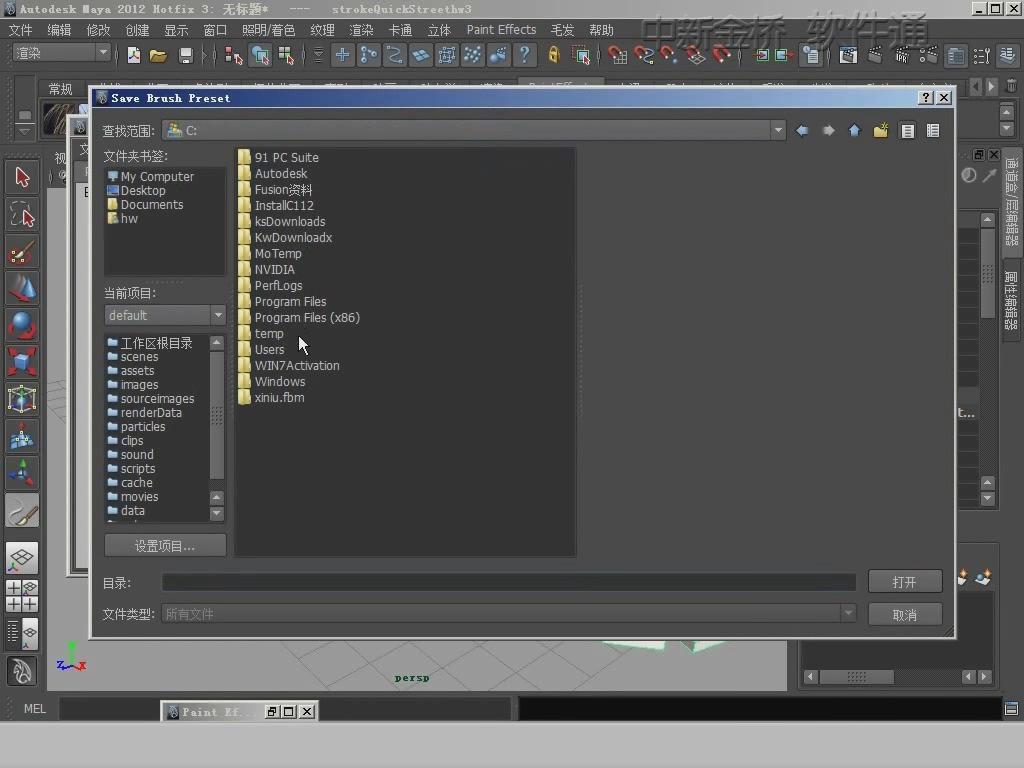The image size is (1024, 768).
Task: Open the 渲染 menu set dropdown
Action: click(x=103, y=53)
